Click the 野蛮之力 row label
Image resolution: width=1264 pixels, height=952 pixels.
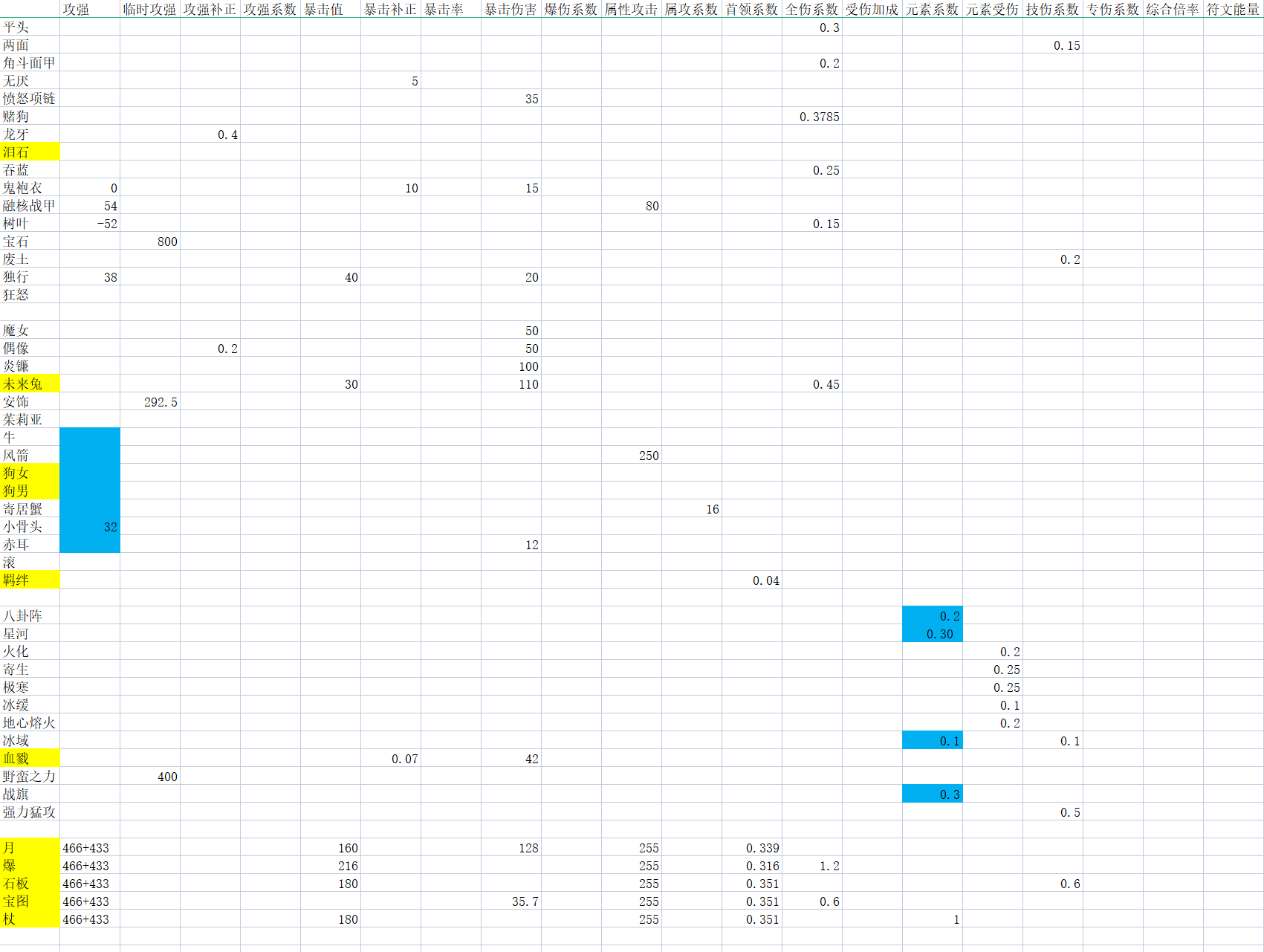coord(30,776)
